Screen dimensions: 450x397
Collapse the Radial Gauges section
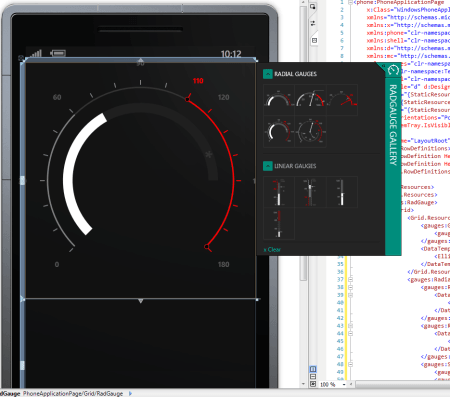268,74
